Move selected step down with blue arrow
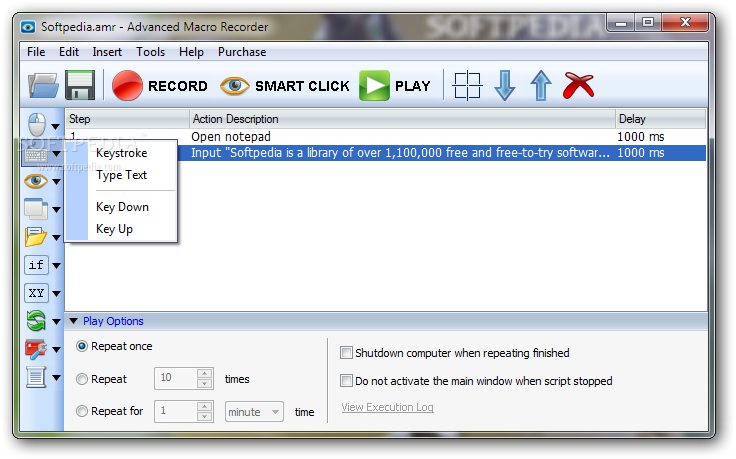736x459 pixels. pos(505,85)
